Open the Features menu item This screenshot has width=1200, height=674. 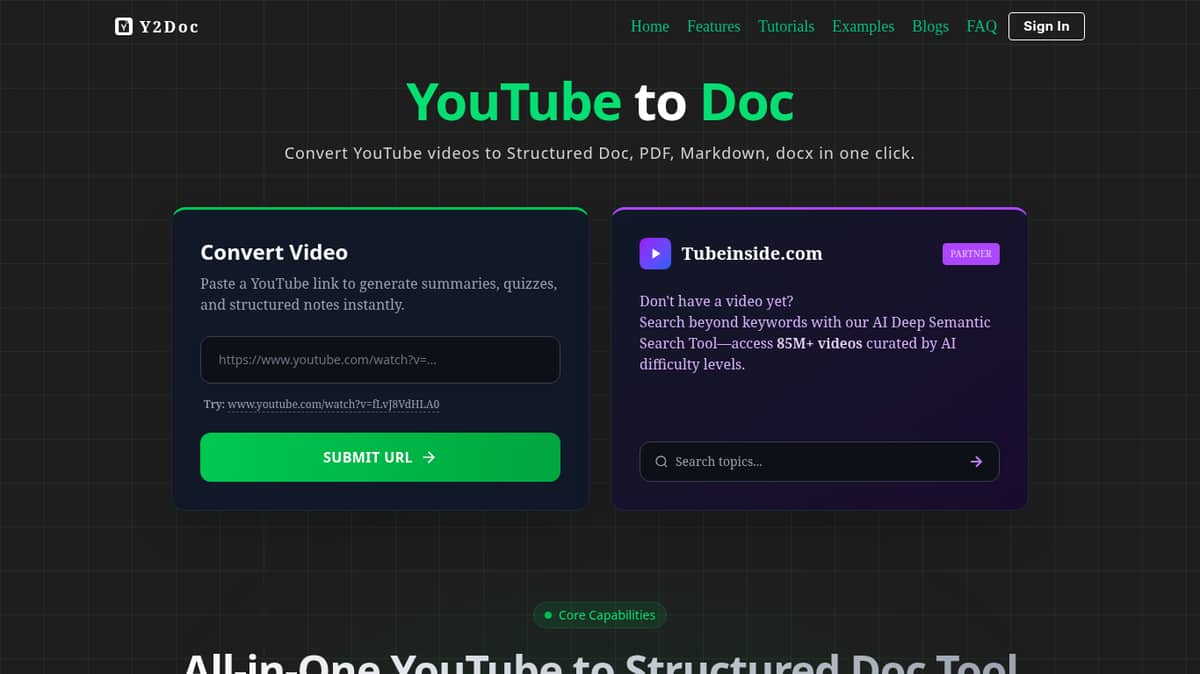click(x=714, y=27)
